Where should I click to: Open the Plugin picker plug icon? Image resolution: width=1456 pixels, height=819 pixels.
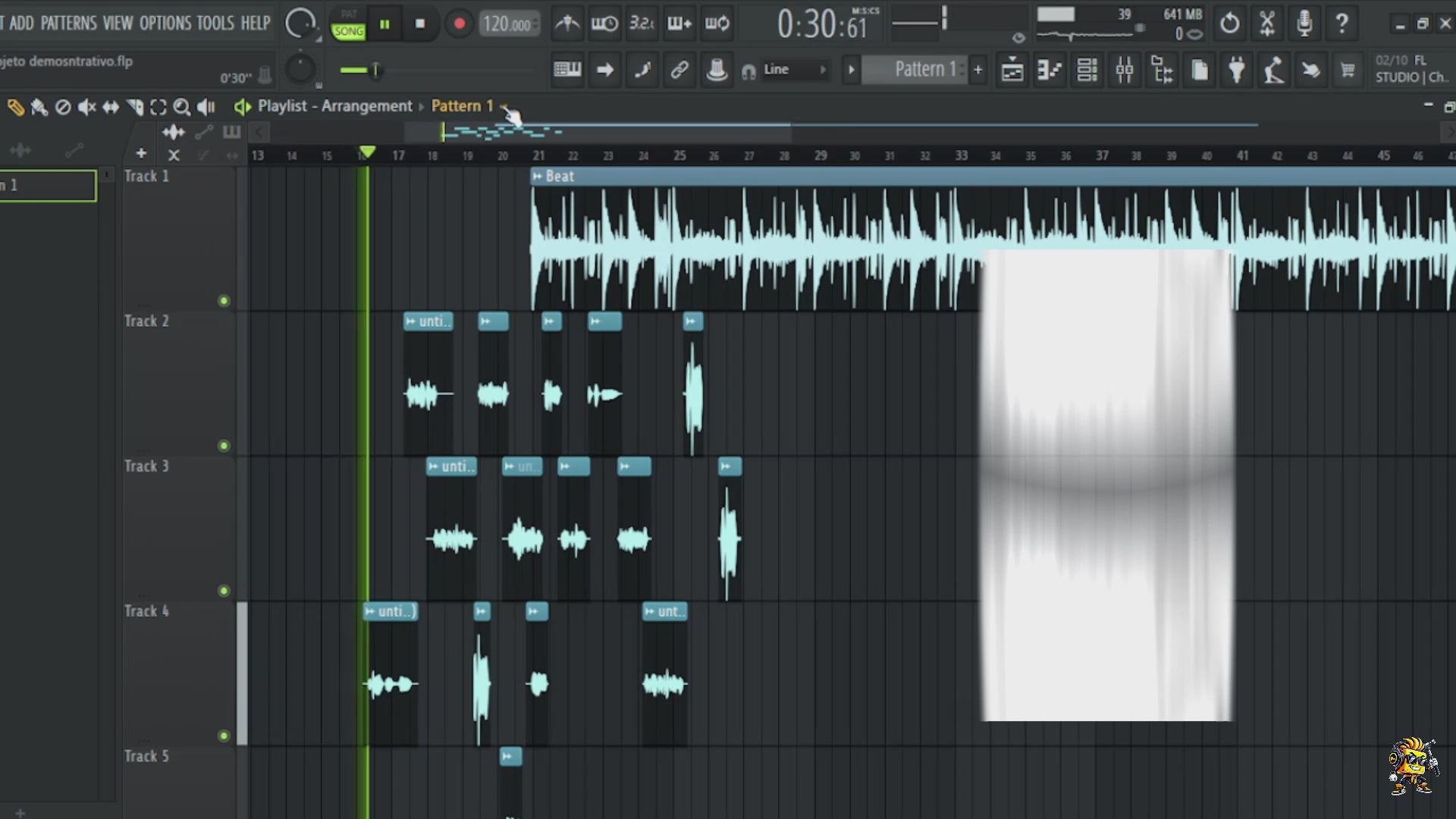pos(1236,71)
